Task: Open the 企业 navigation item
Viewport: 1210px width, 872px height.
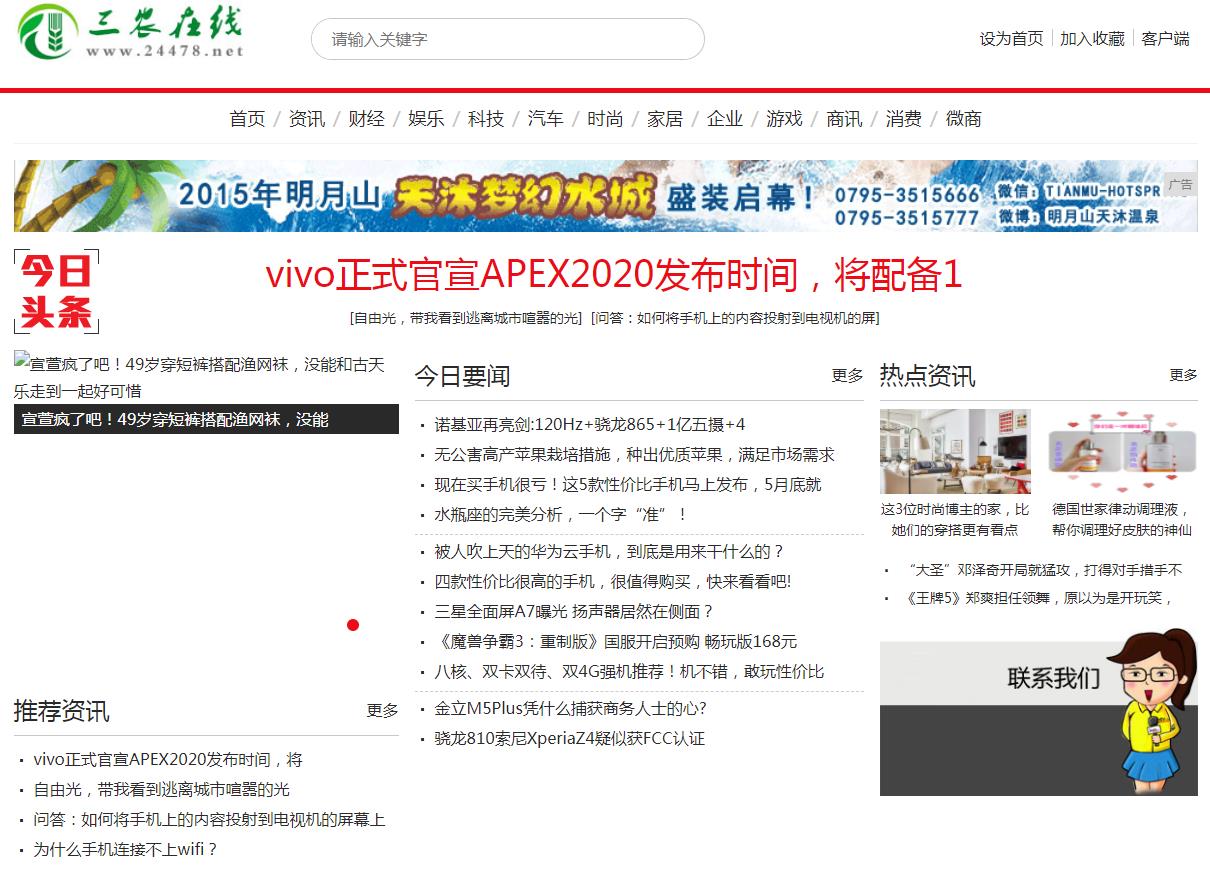Action: point(725,119)
